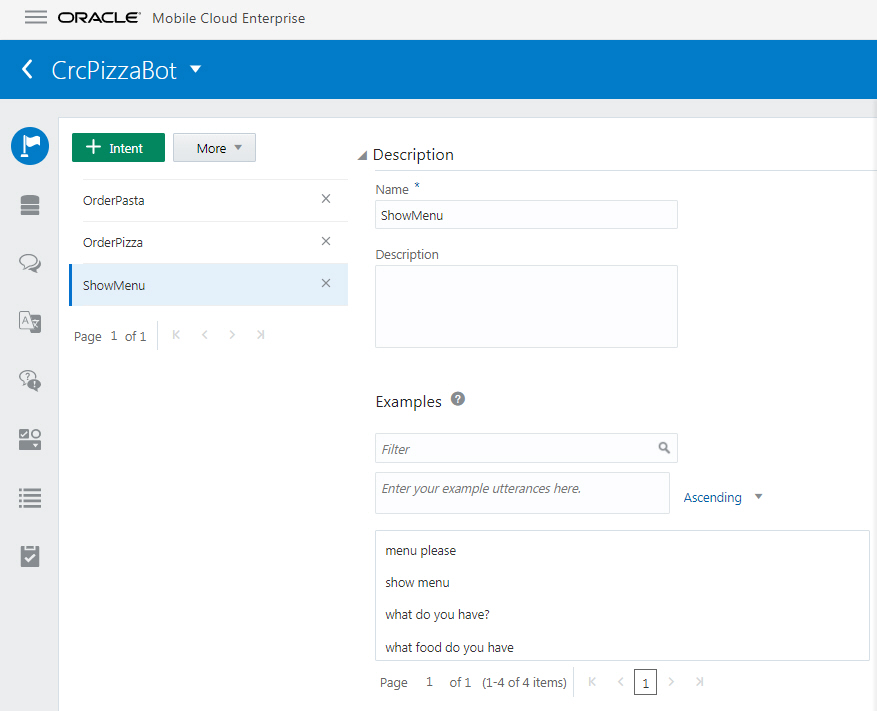Click the back arrow beside CrcPizzaBot
The image size is (877, 711).
point(28,70)
